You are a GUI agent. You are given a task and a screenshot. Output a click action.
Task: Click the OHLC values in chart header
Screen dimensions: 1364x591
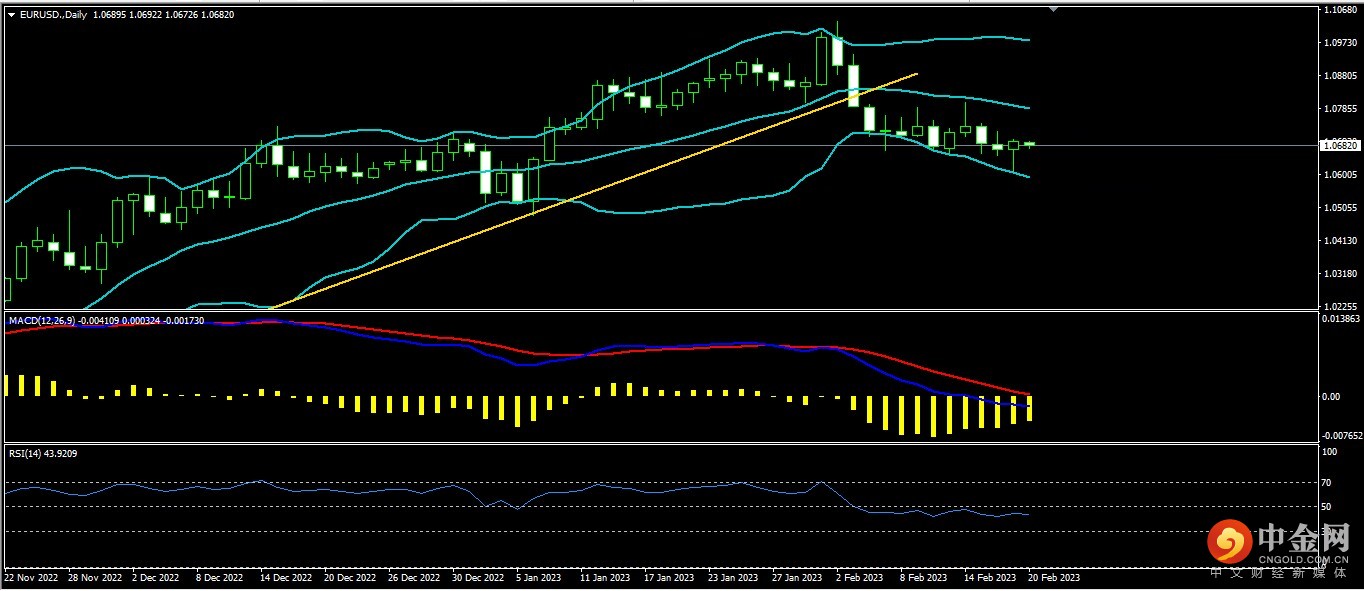point(164,15)
